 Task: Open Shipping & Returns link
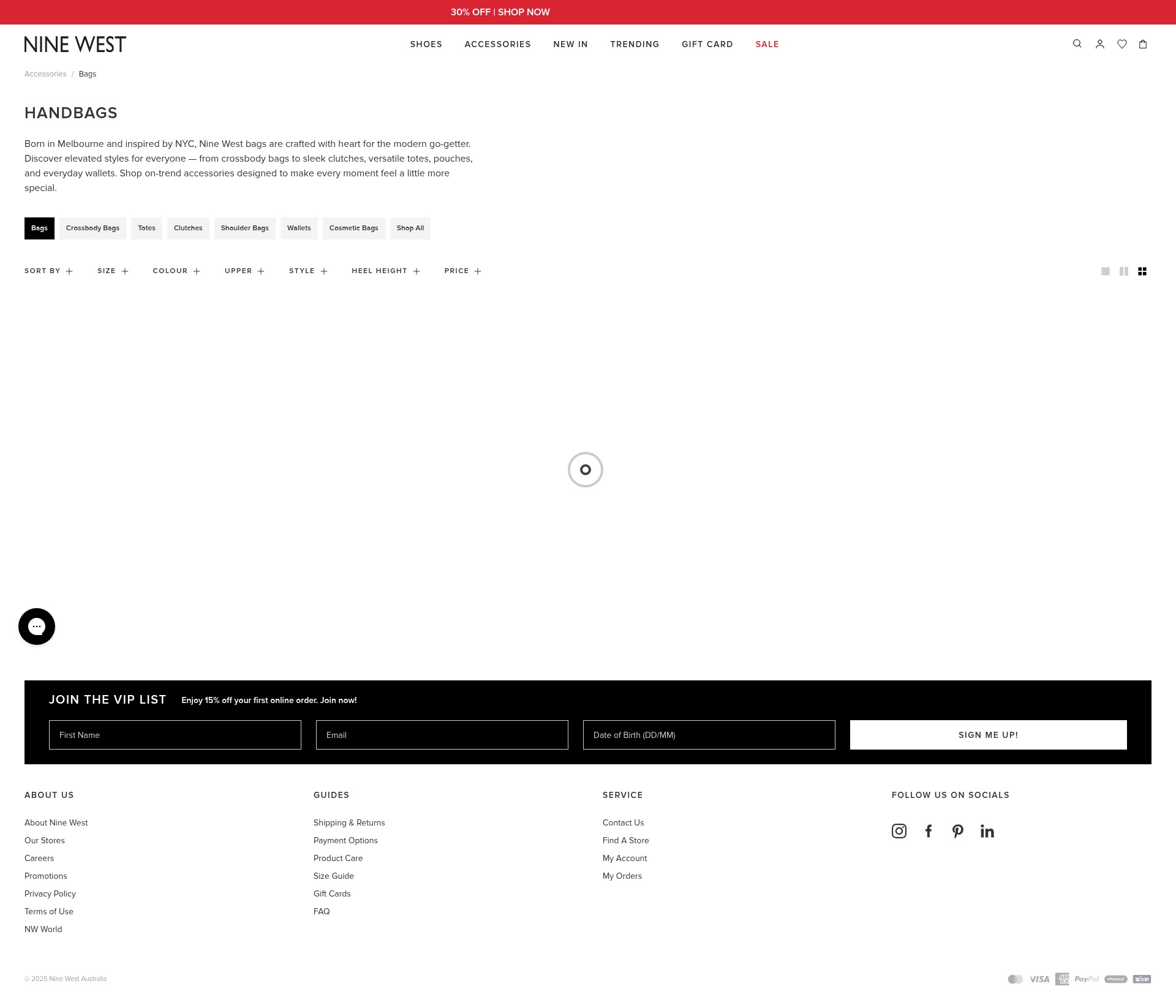349,823
